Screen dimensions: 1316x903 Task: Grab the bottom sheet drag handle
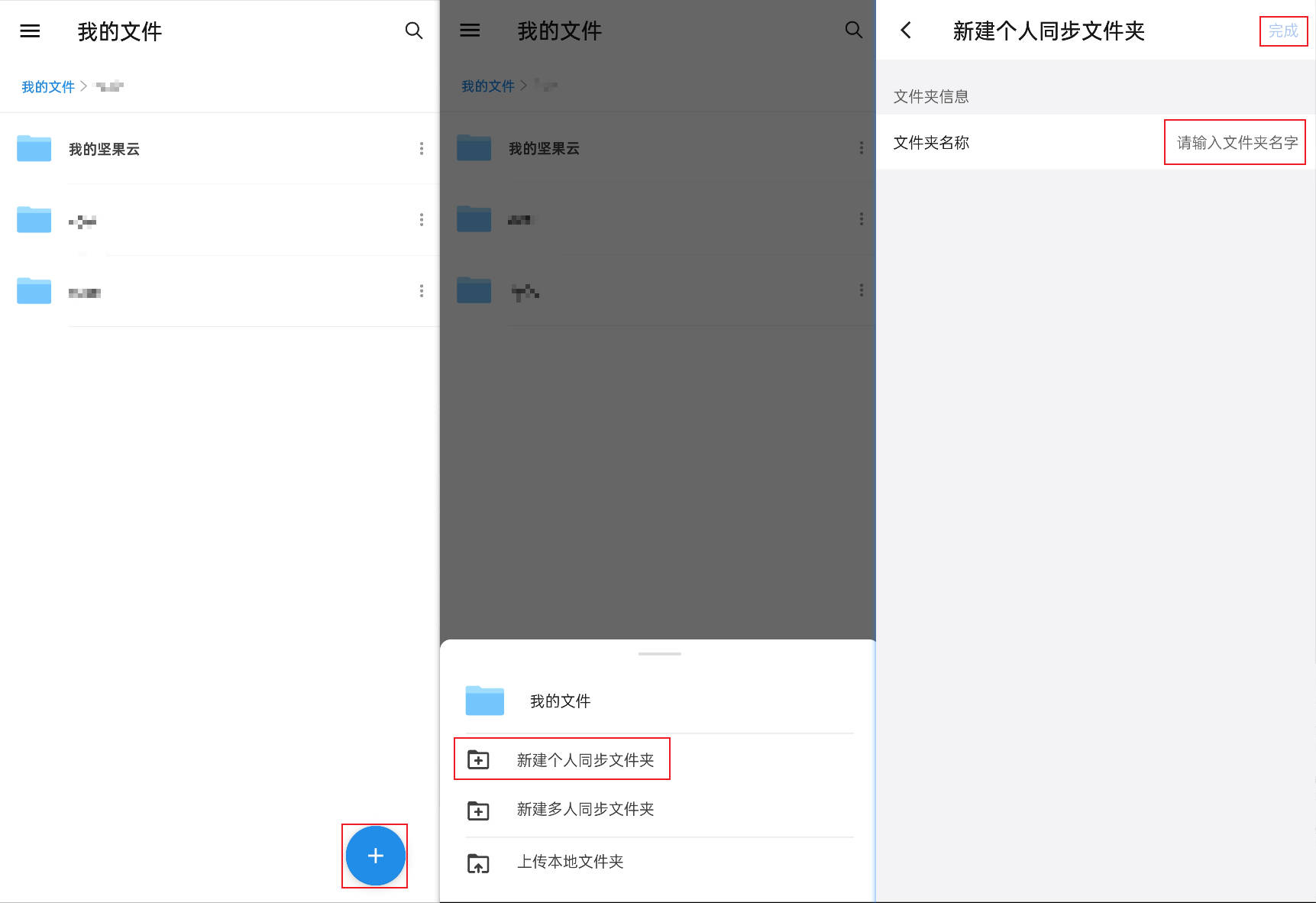[659, 654]
